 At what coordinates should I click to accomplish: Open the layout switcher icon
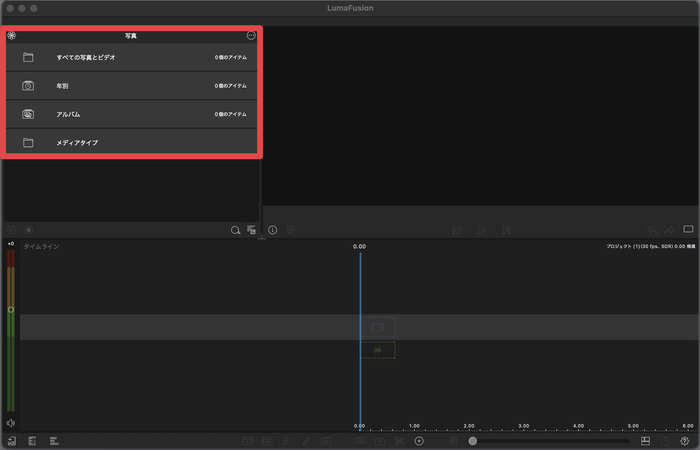tap(646, 441)
